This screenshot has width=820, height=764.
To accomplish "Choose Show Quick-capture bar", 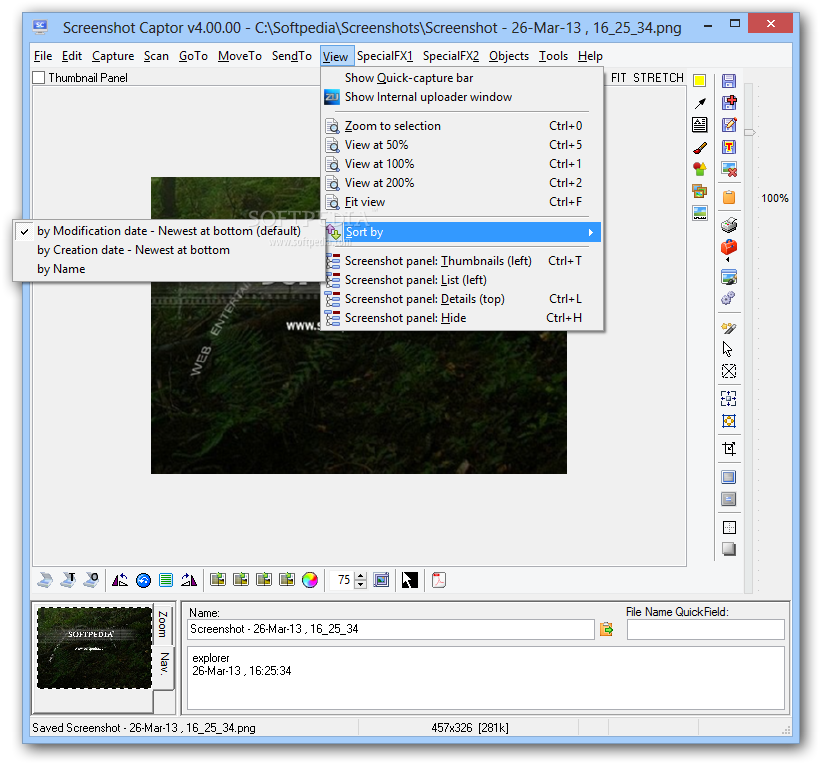I will pos(462,78).
